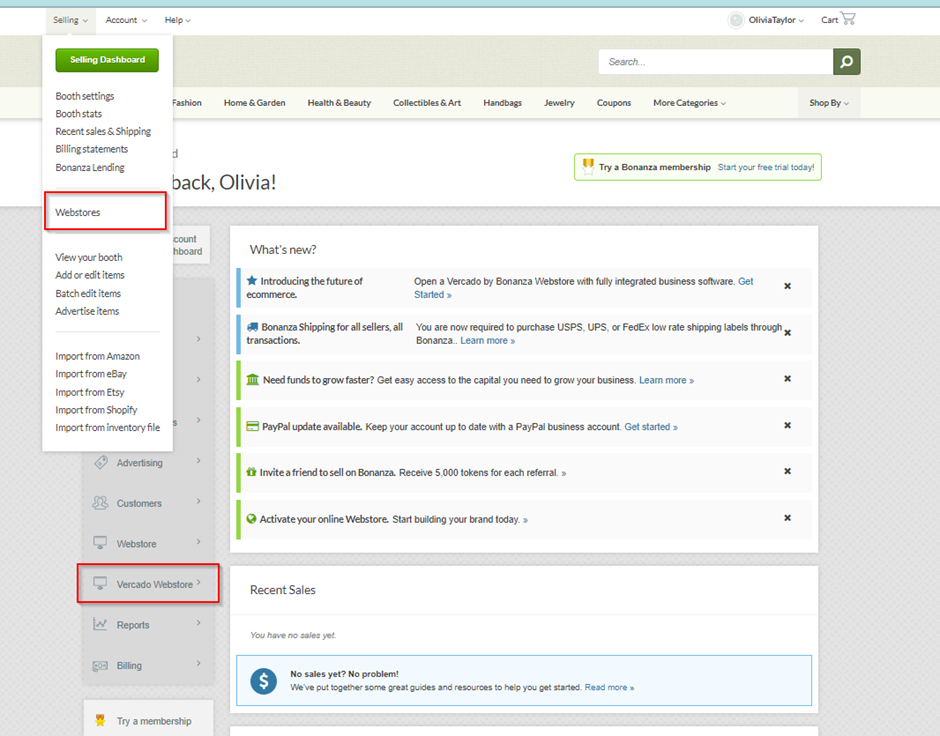The width and height of the screenshot is (940, 736).
Task: Click the membership banner ribbon icon
Action: tap(588, 167)
